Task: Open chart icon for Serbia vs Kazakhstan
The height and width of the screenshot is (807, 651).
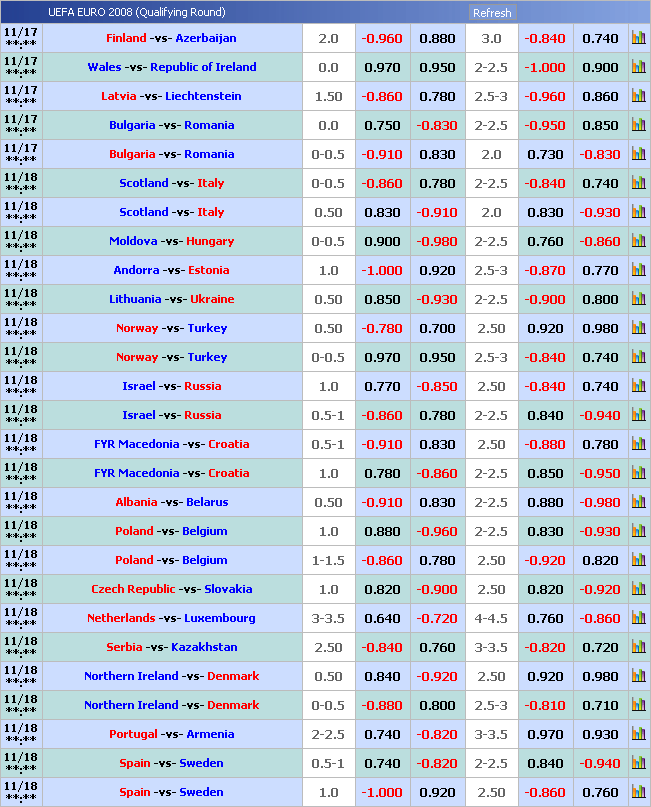Action: click(638, 648)
